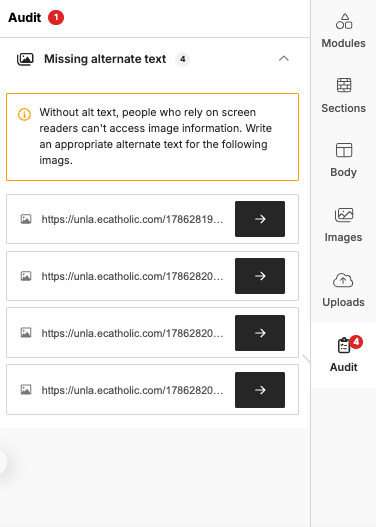Click the image icon in 17862819 row
Image resolution: width=376 pixels, height=527 pixels.
(26, 219)
